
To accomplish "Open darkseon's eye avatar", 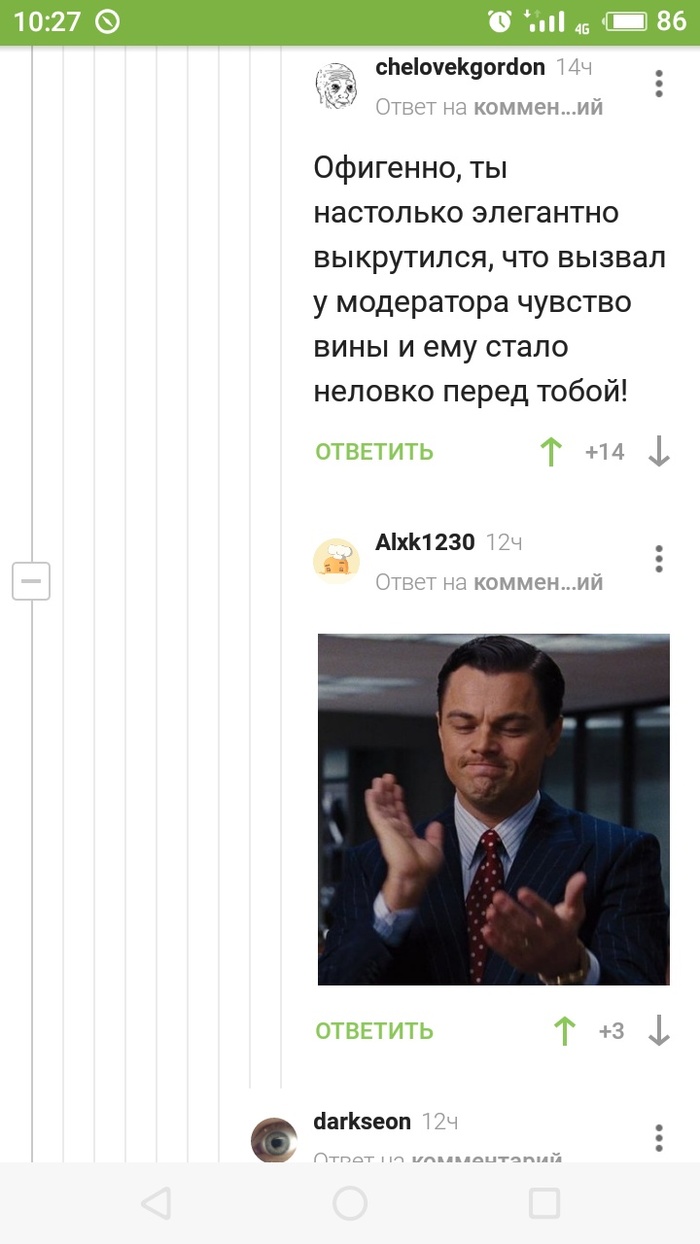I will tap(274, 1139).
